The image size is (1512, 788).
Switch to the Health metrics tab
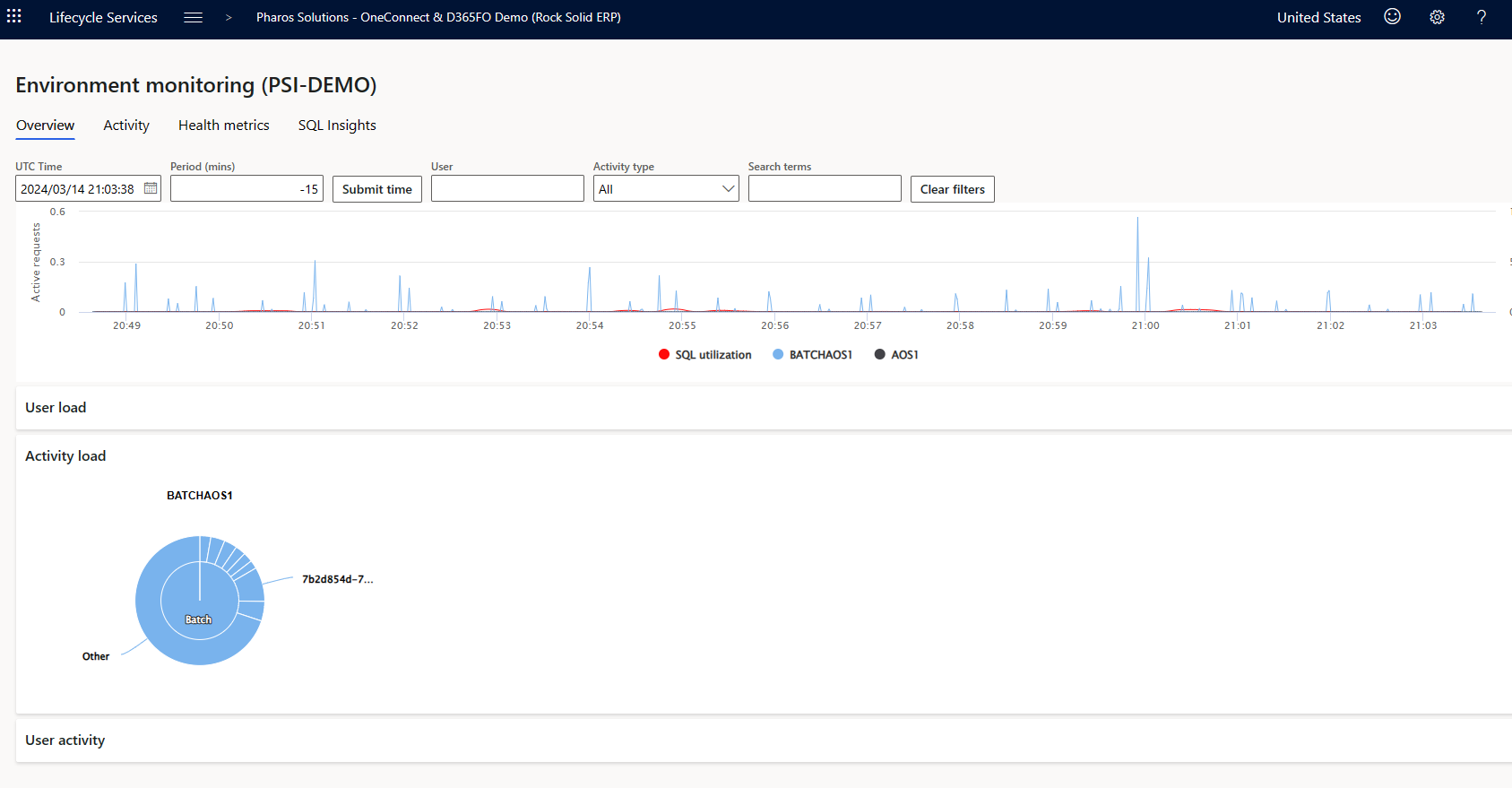224,126
